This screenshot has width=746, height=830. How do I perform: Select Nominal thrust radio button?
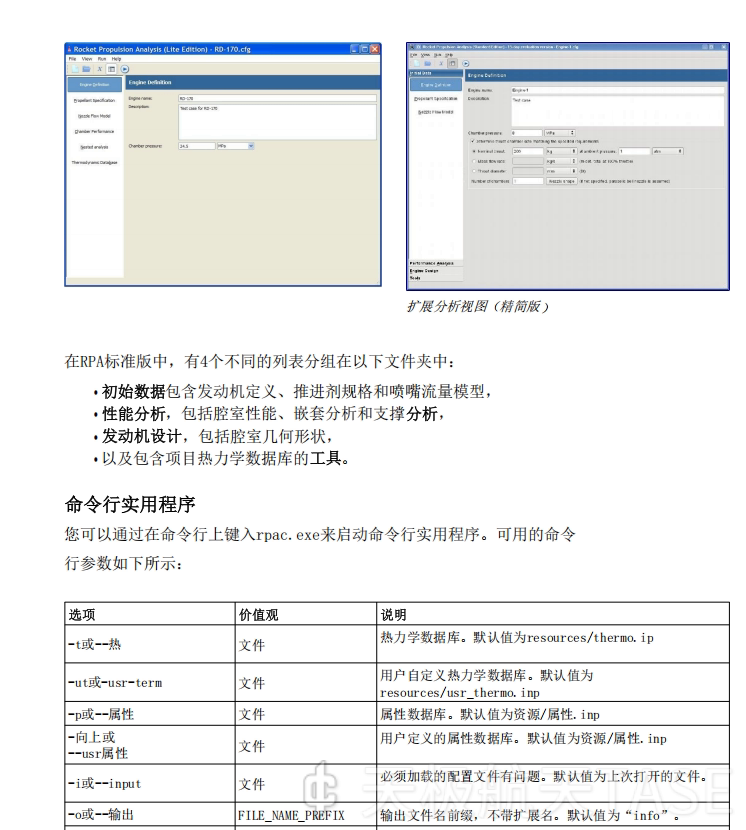(474, 151)
